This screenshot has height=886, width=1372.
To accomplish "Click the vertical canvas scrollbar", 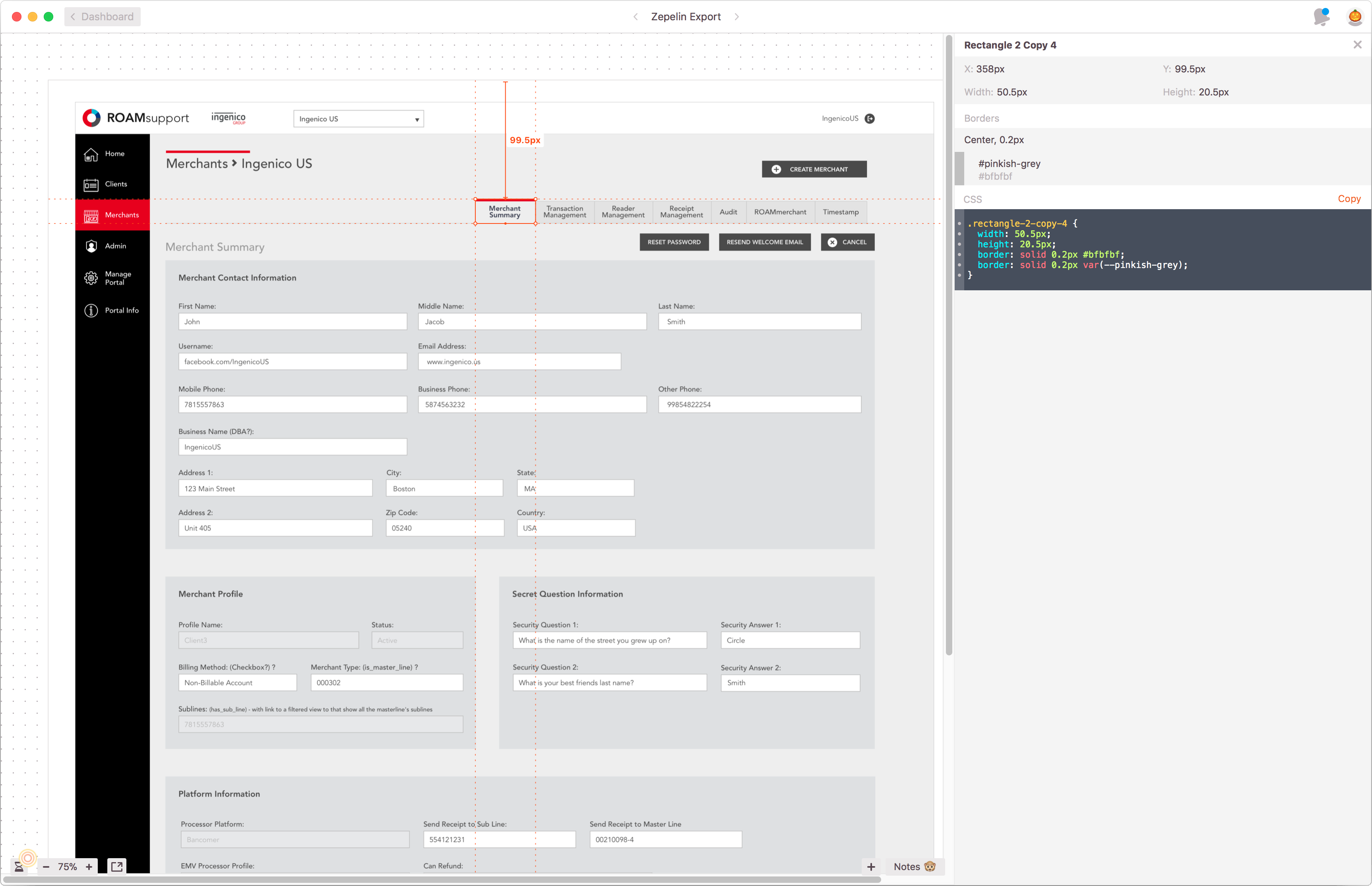I will (x=949, y=345).
